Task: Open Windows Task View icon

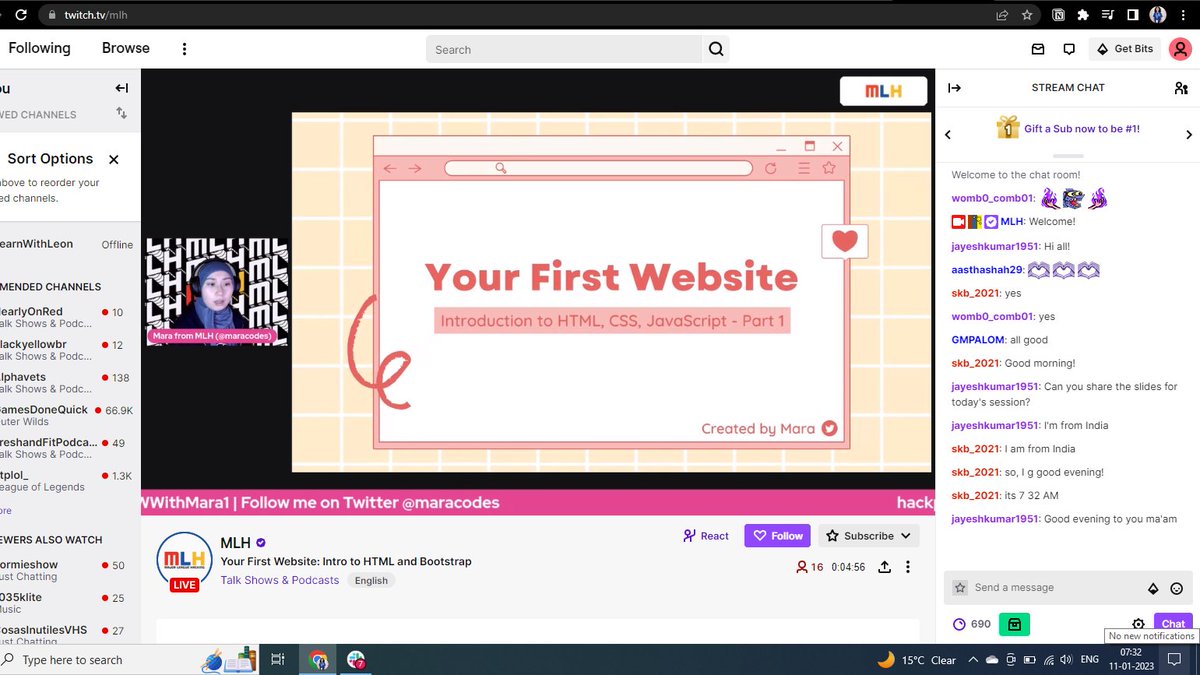Action: 278,660
